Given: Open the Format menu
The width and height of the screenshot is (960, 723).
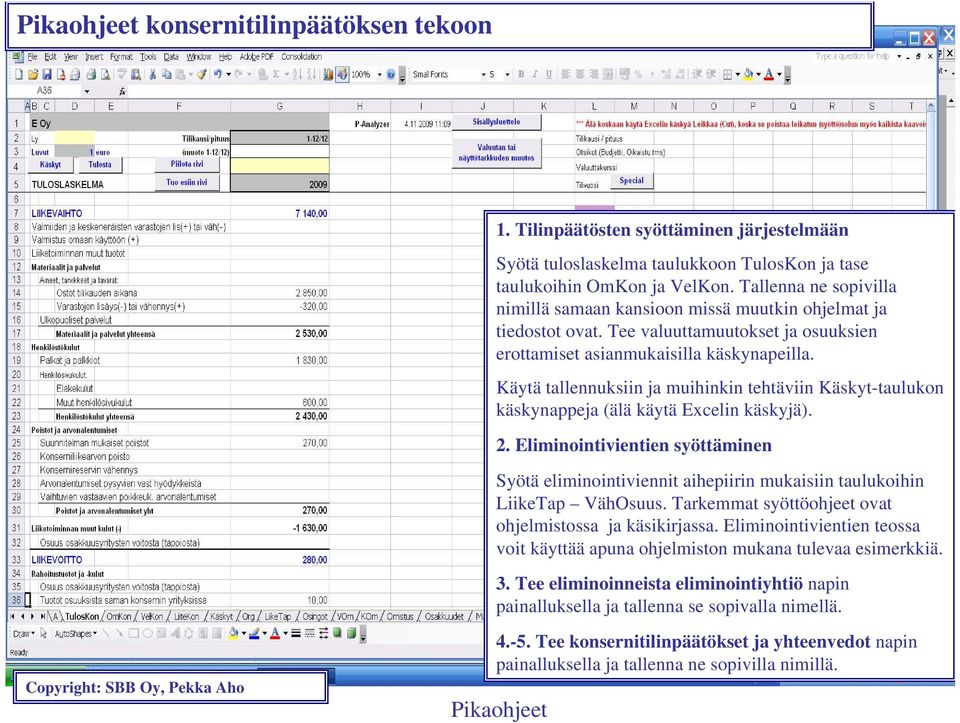Looking at the screenshot, I should (x=121, y=56).
